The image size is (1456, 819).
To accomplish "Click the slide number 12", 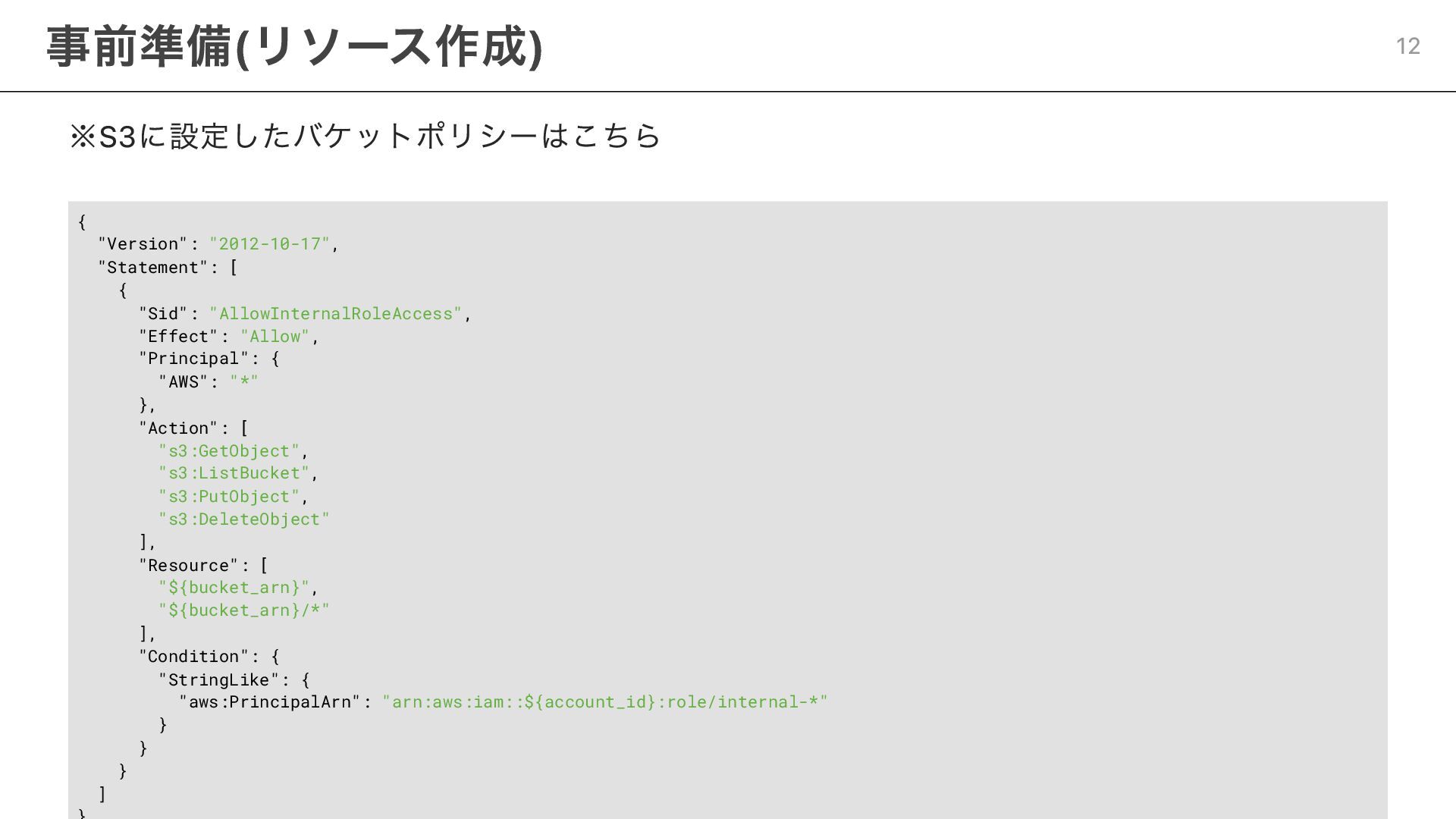I will [1407, 46].
